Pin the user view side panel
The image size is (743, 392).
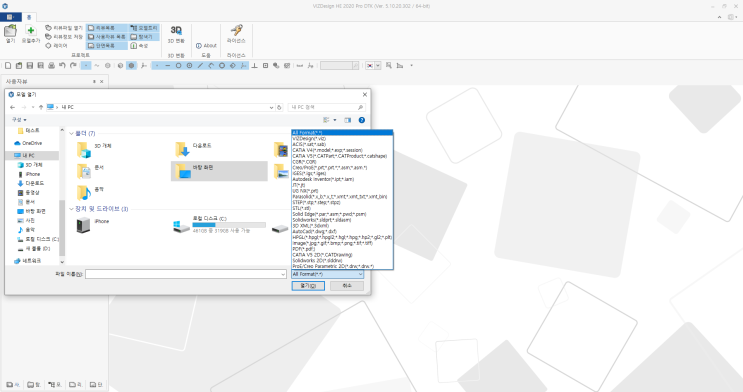coord(94,82)
